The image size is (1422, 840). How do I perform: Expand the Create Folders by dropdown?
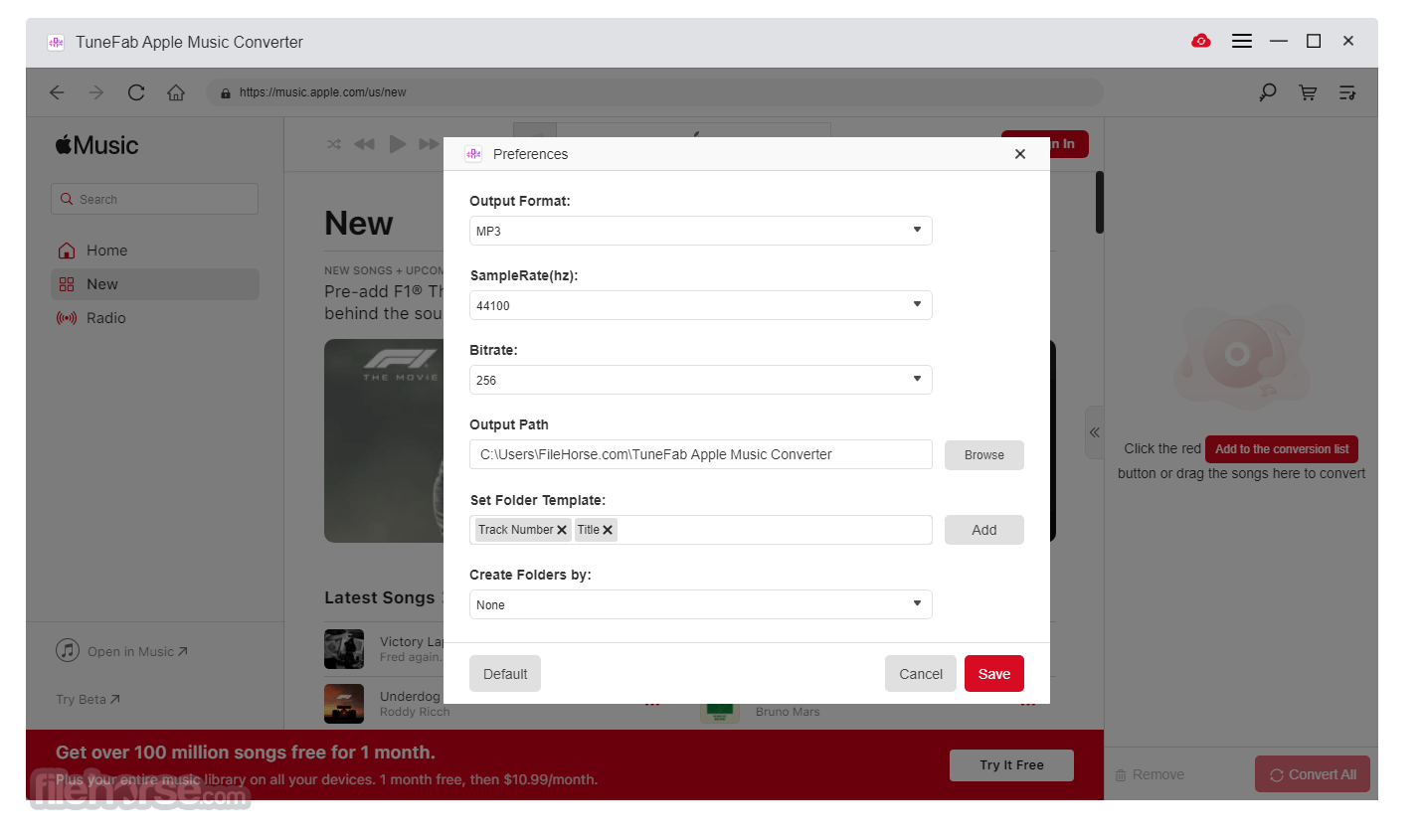pos(701,604)
